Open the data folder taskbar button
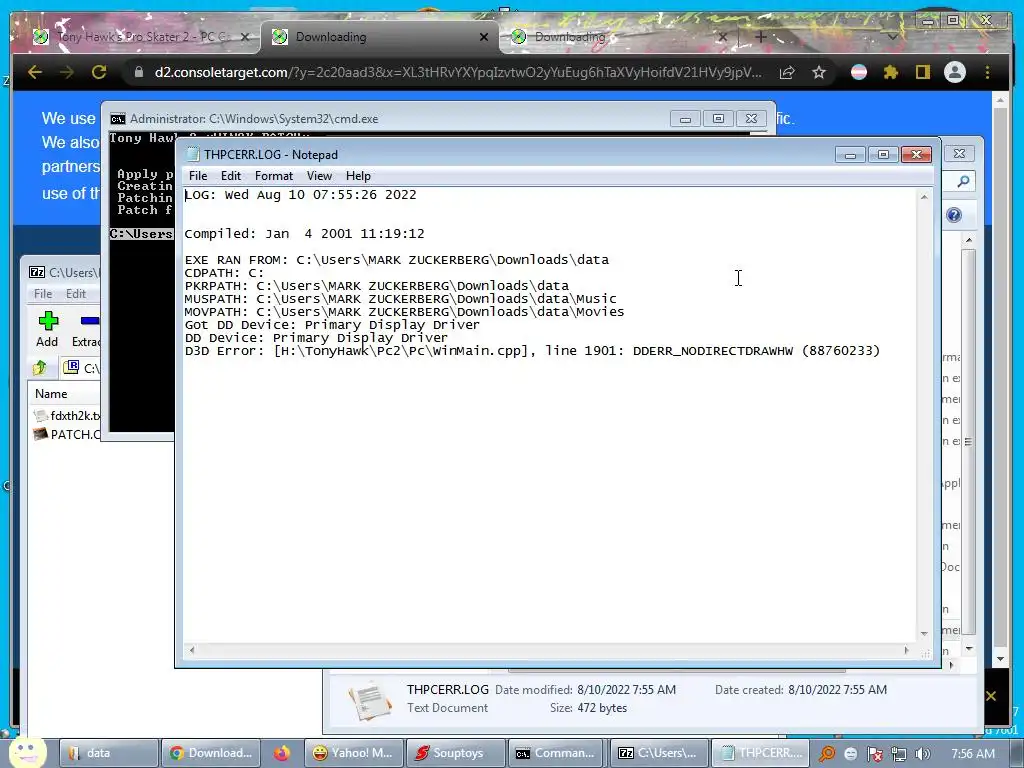 [109, 753]
